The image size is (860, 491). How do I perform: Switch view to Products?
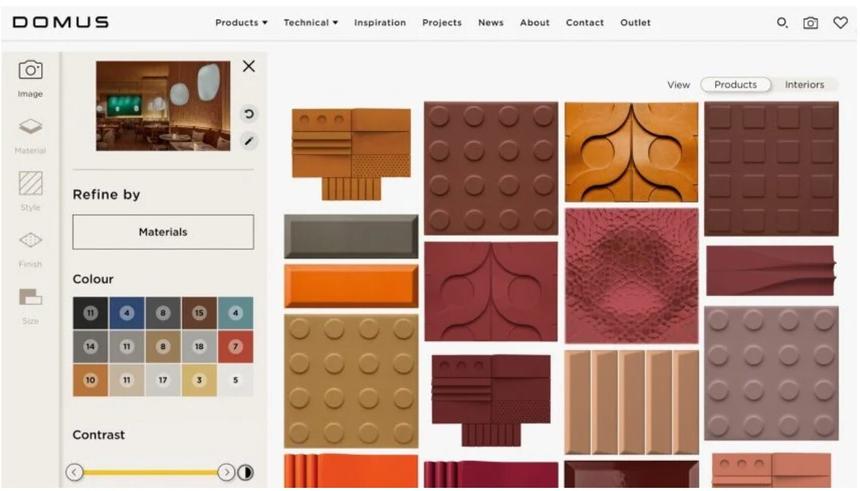[x=735, y=84]
